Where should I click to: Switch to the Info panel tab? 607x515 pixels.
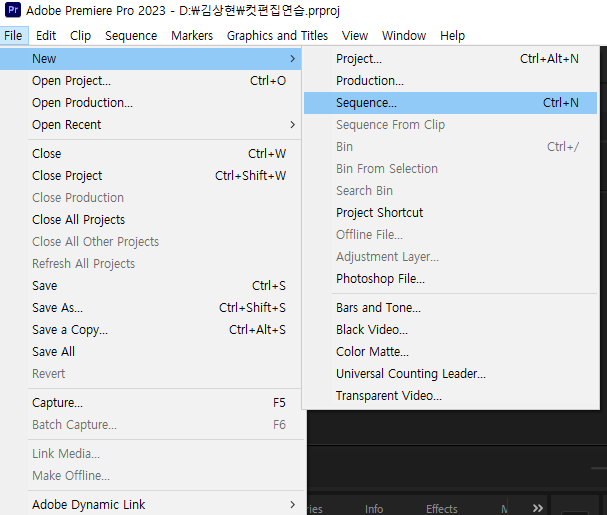point(374,508)
